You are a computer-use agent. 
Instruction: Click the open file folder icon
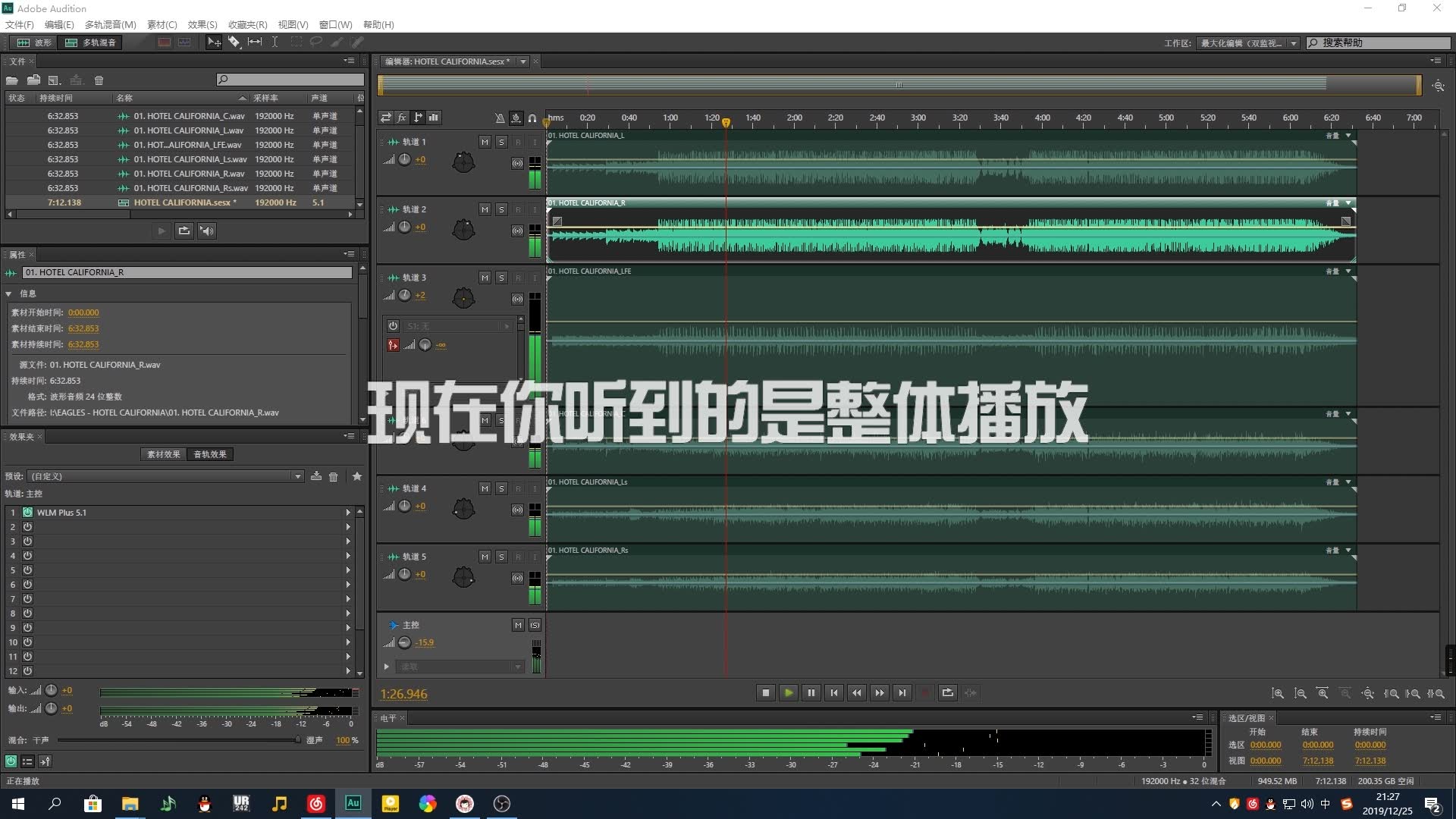coord(12,80)
